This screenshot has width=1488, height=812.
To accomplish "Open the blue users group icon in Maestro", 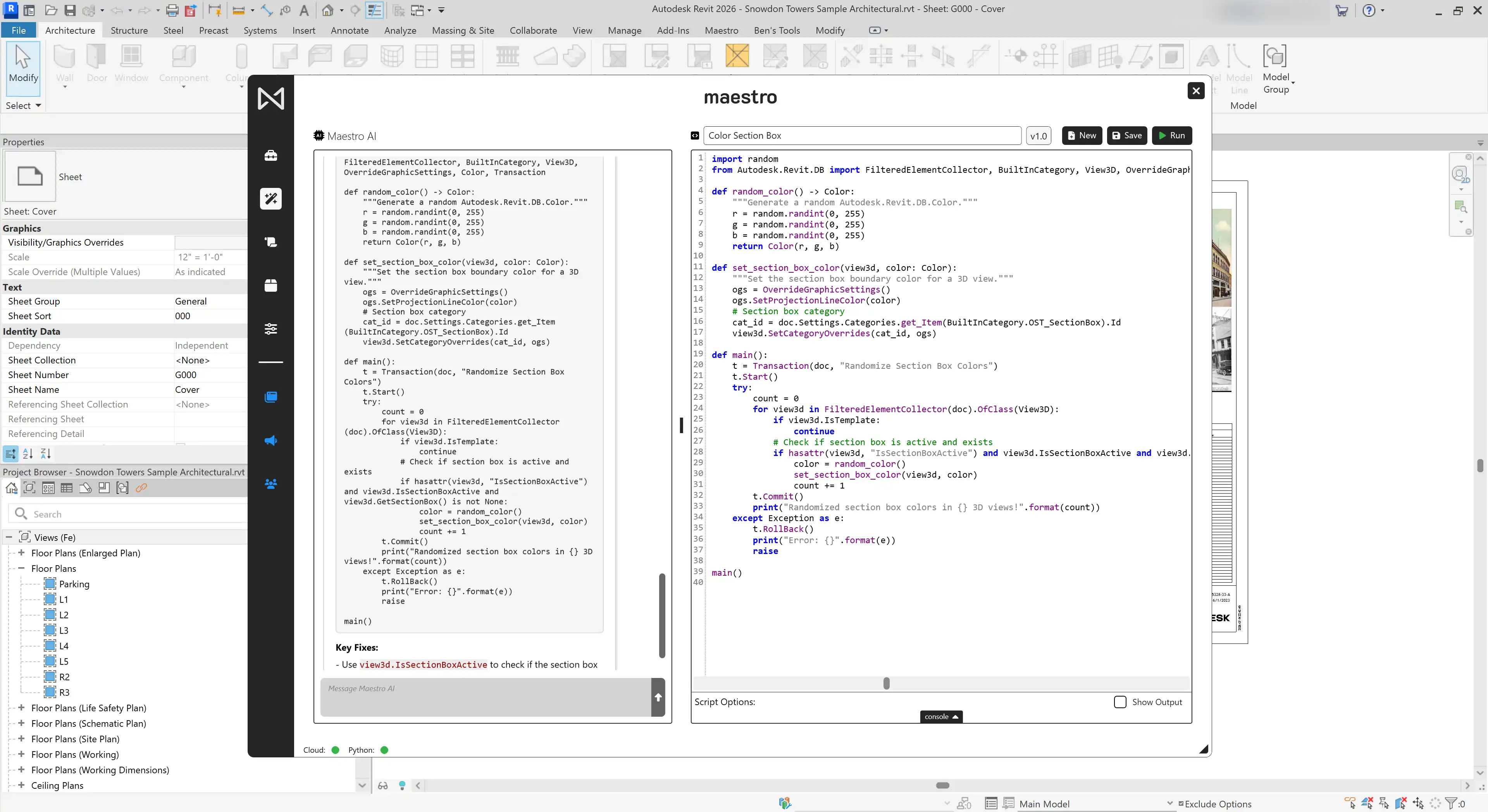I will coord(270,484).
